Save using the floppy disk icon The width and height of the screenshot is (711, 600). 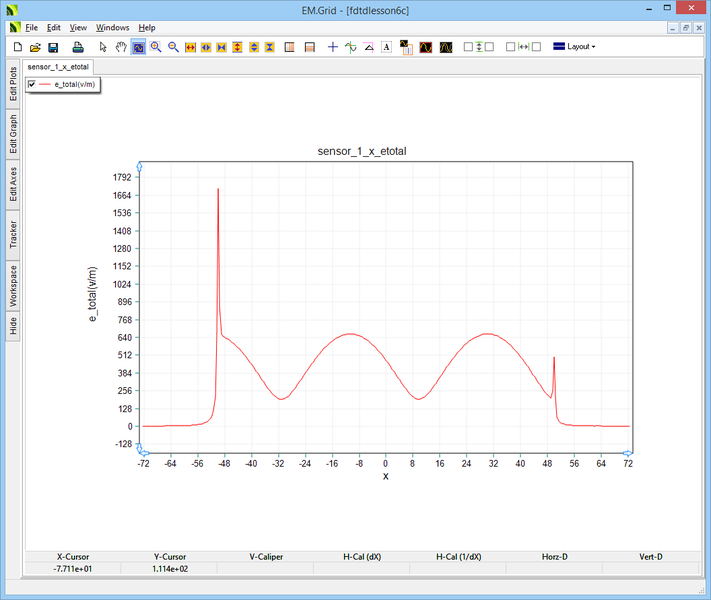[53, 47]
